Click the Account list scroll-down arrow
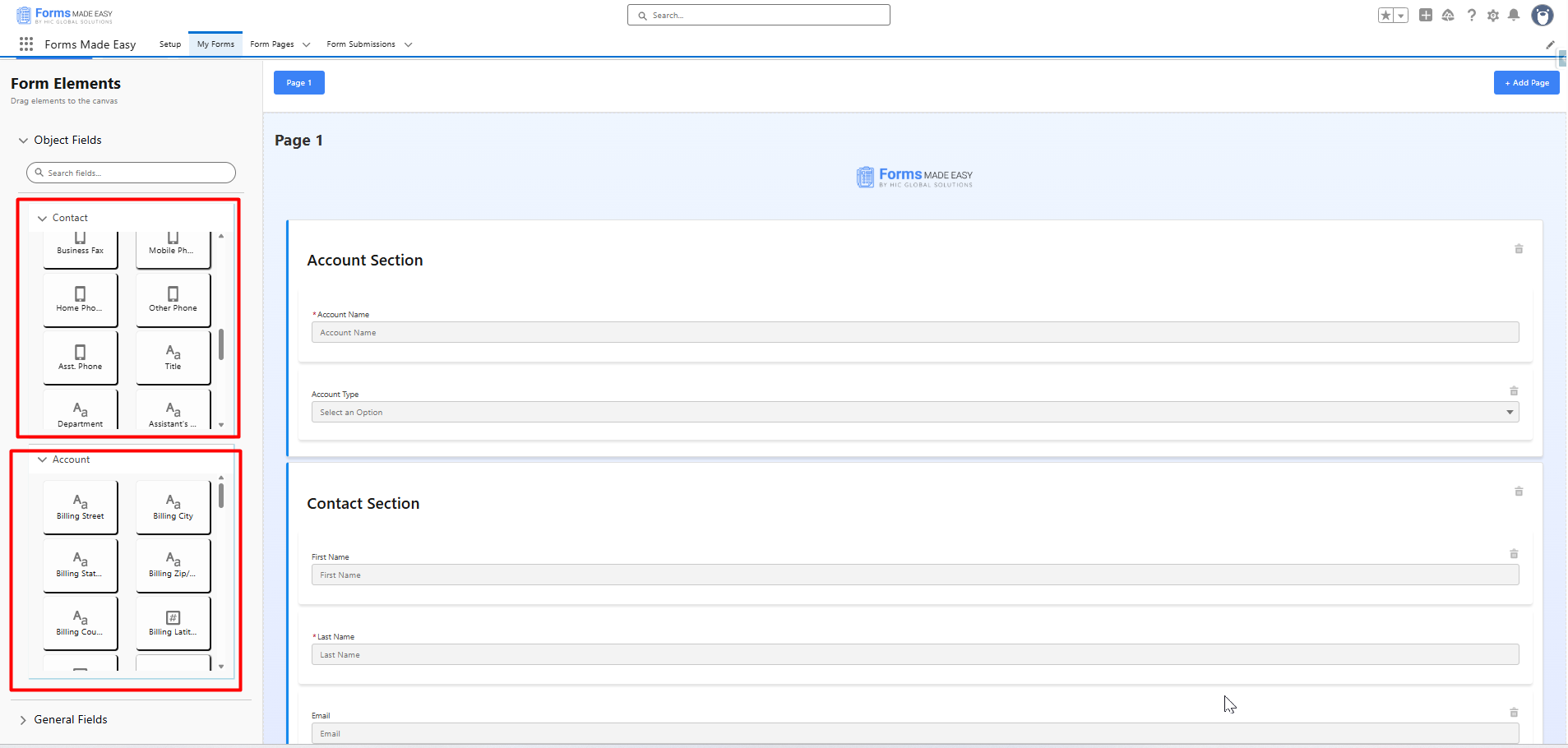Viewport: 1568px width, 748px height. point(221,667)
